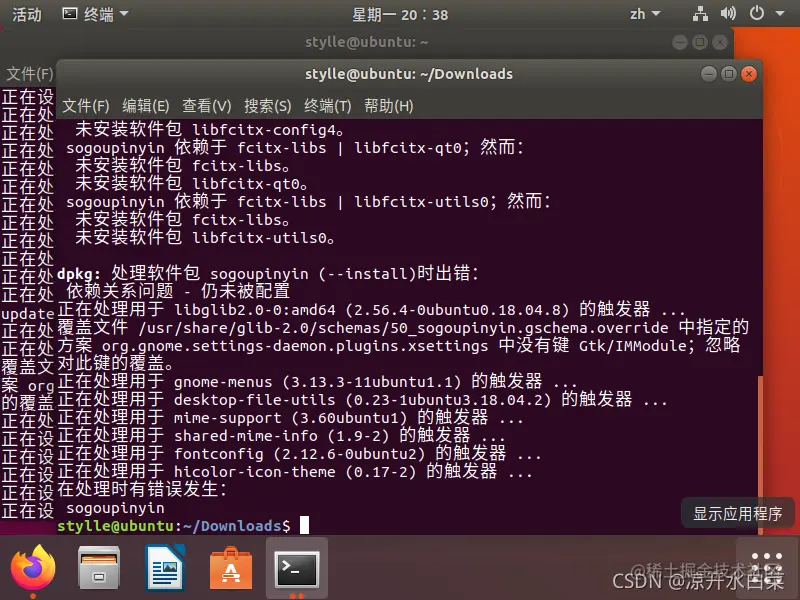Click text 未安装软件包 libfcitx-qt0。
Screen dimensions: 800x600
(191, 183)
